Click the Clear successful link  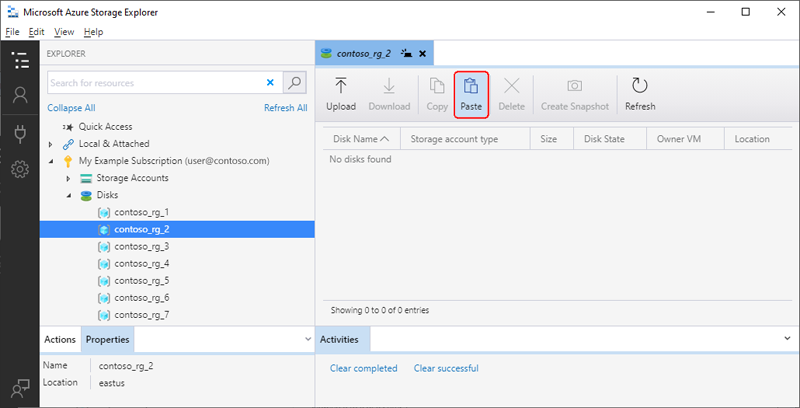pyautogui.click(x=446, y=368)
